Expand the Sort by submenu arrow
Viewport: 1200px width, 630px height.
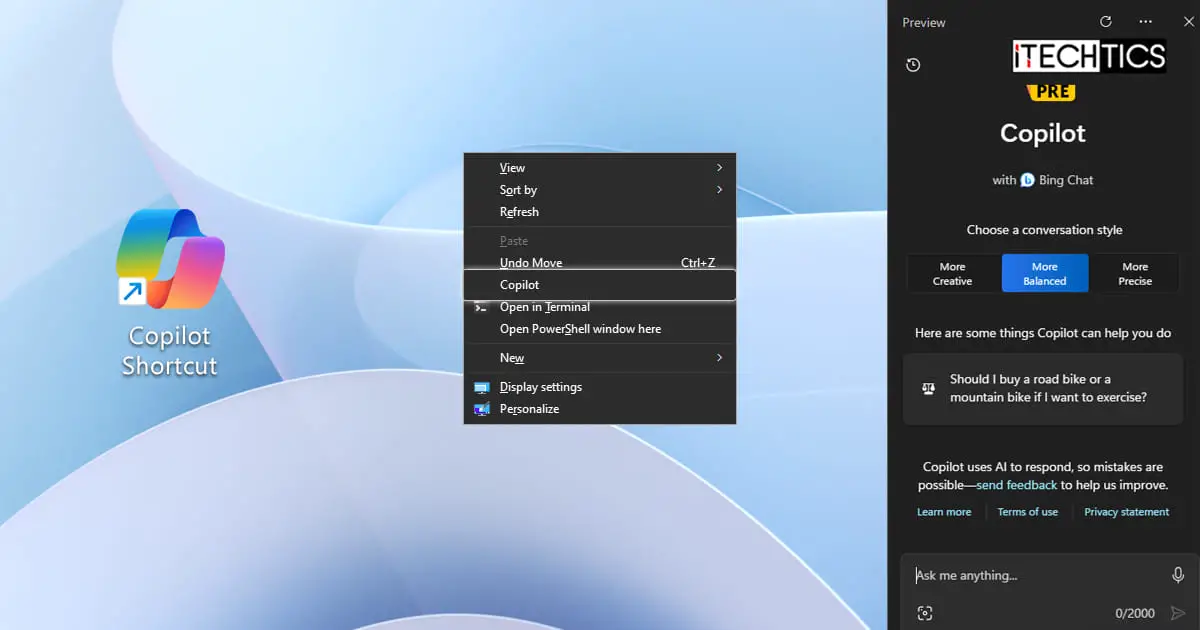point(720,190)
